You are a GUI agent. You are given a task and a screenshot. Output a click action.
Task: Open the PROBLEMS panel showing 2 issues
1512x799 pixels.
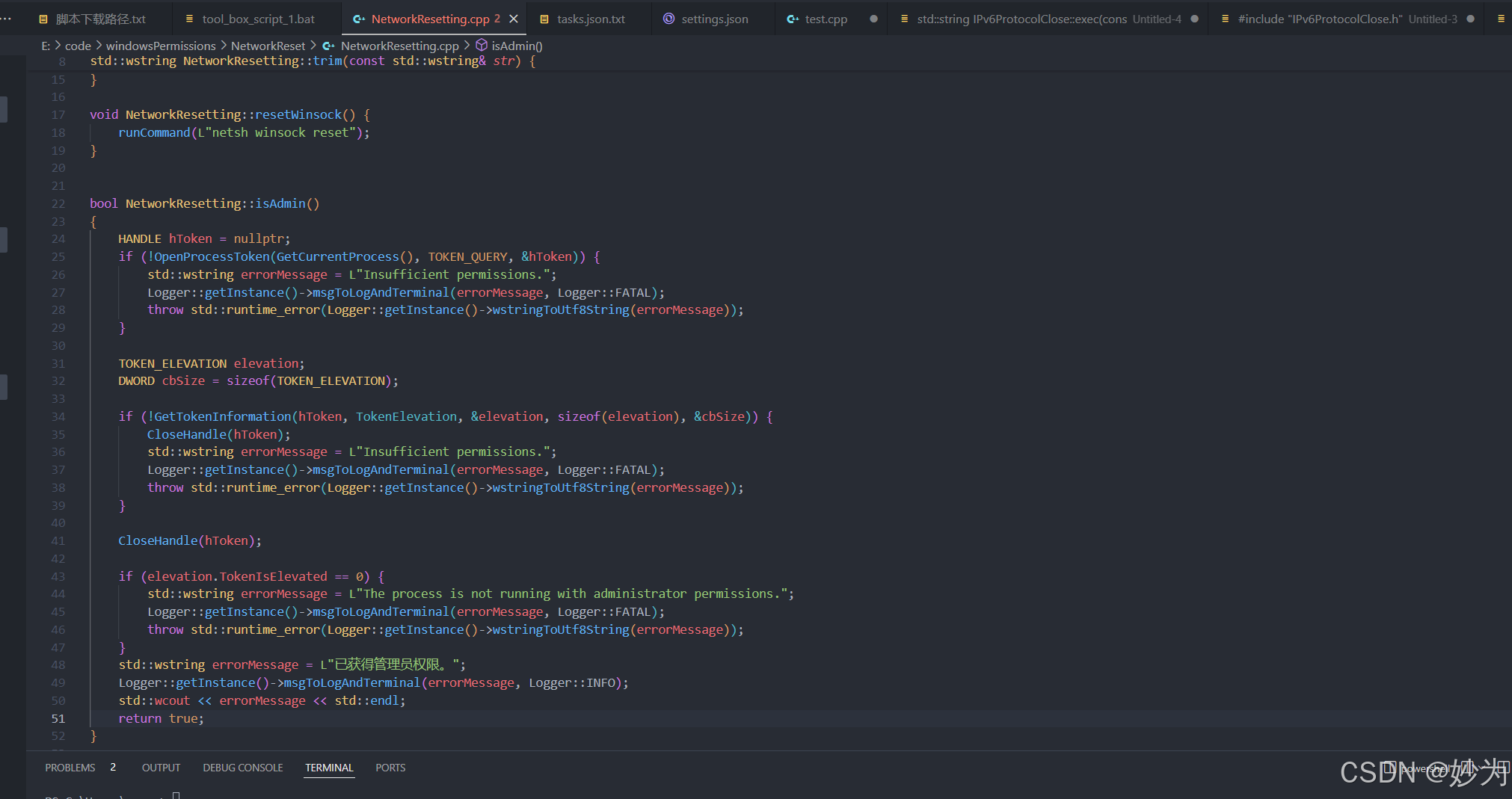point(70,767)
